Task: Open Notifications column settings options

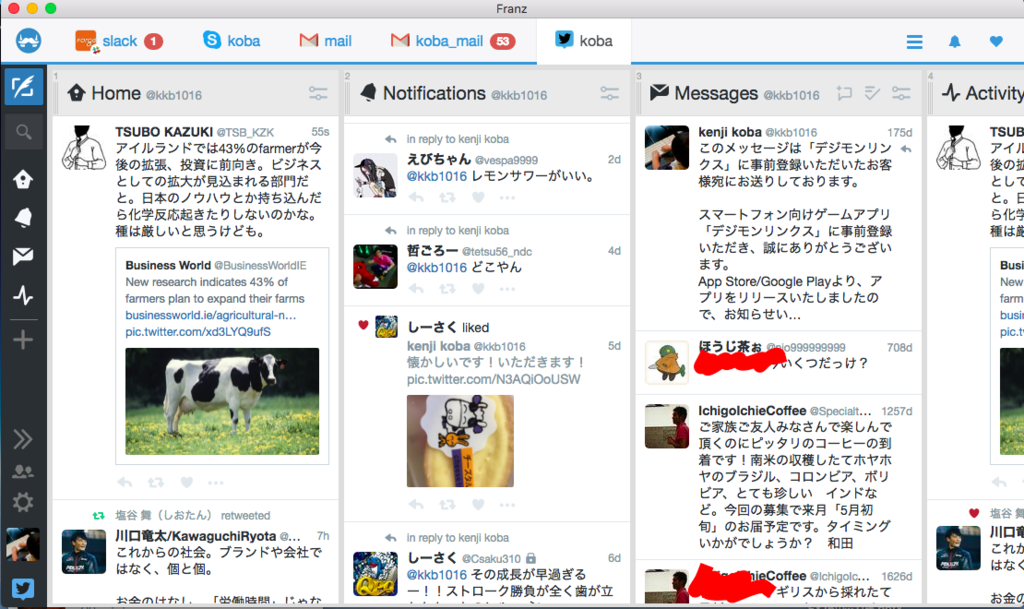Action: [609, 94]
